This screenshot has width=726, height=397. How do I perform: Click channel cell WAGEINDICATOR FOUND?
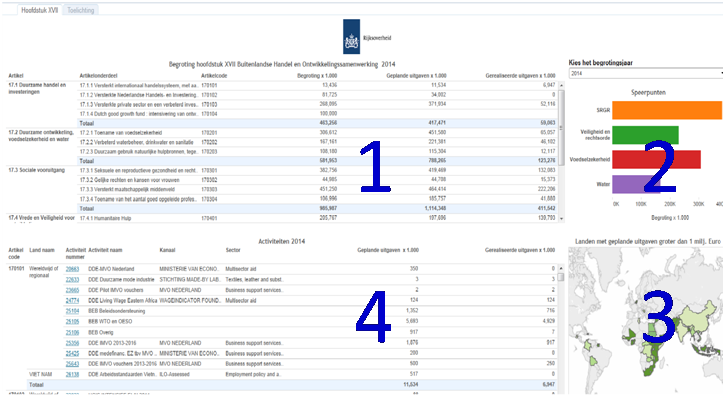190,301
